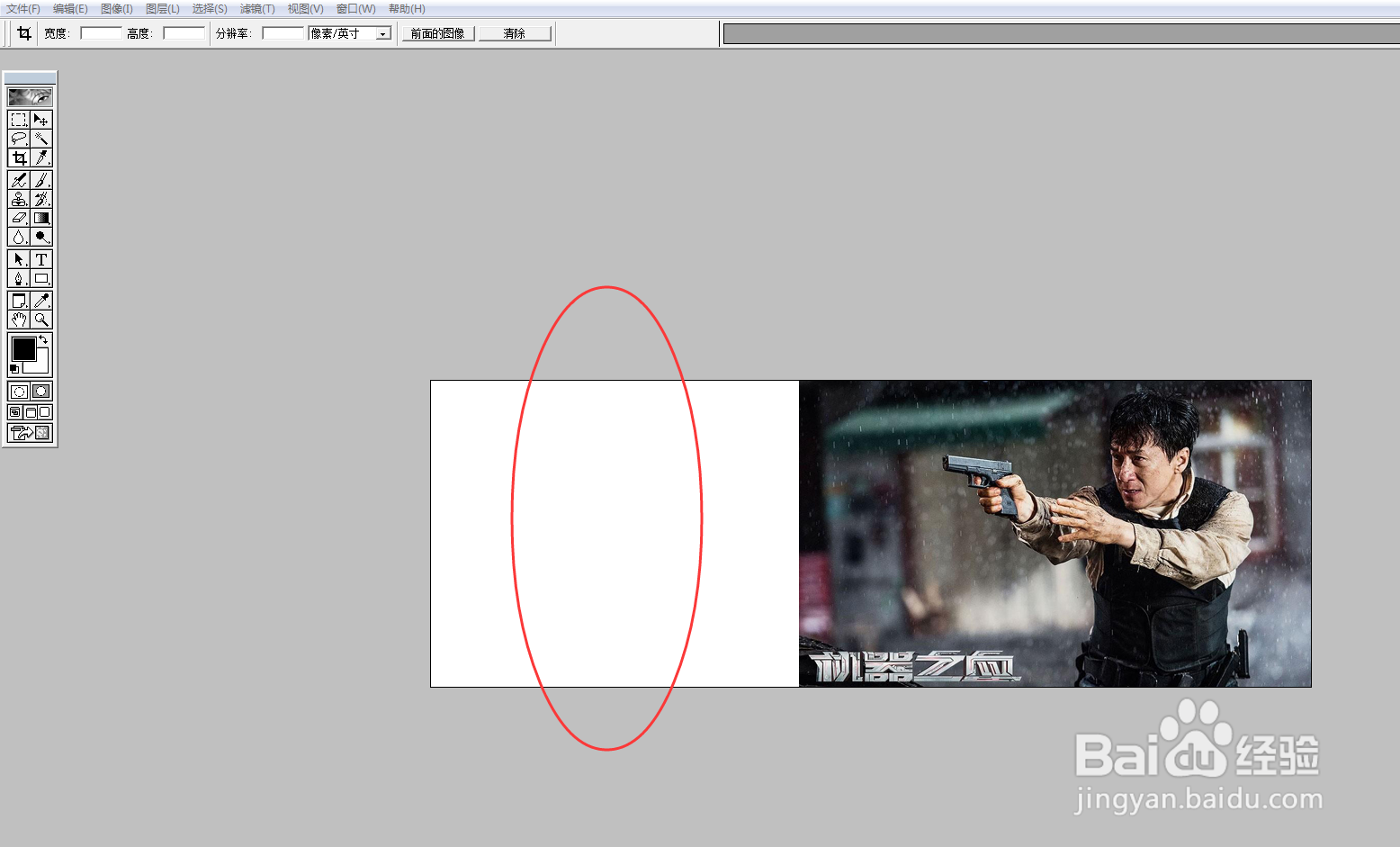Click the movie poster image on canvas
The width and height of the screenshot is (1400, 847).
click(x=1054, y=534)
